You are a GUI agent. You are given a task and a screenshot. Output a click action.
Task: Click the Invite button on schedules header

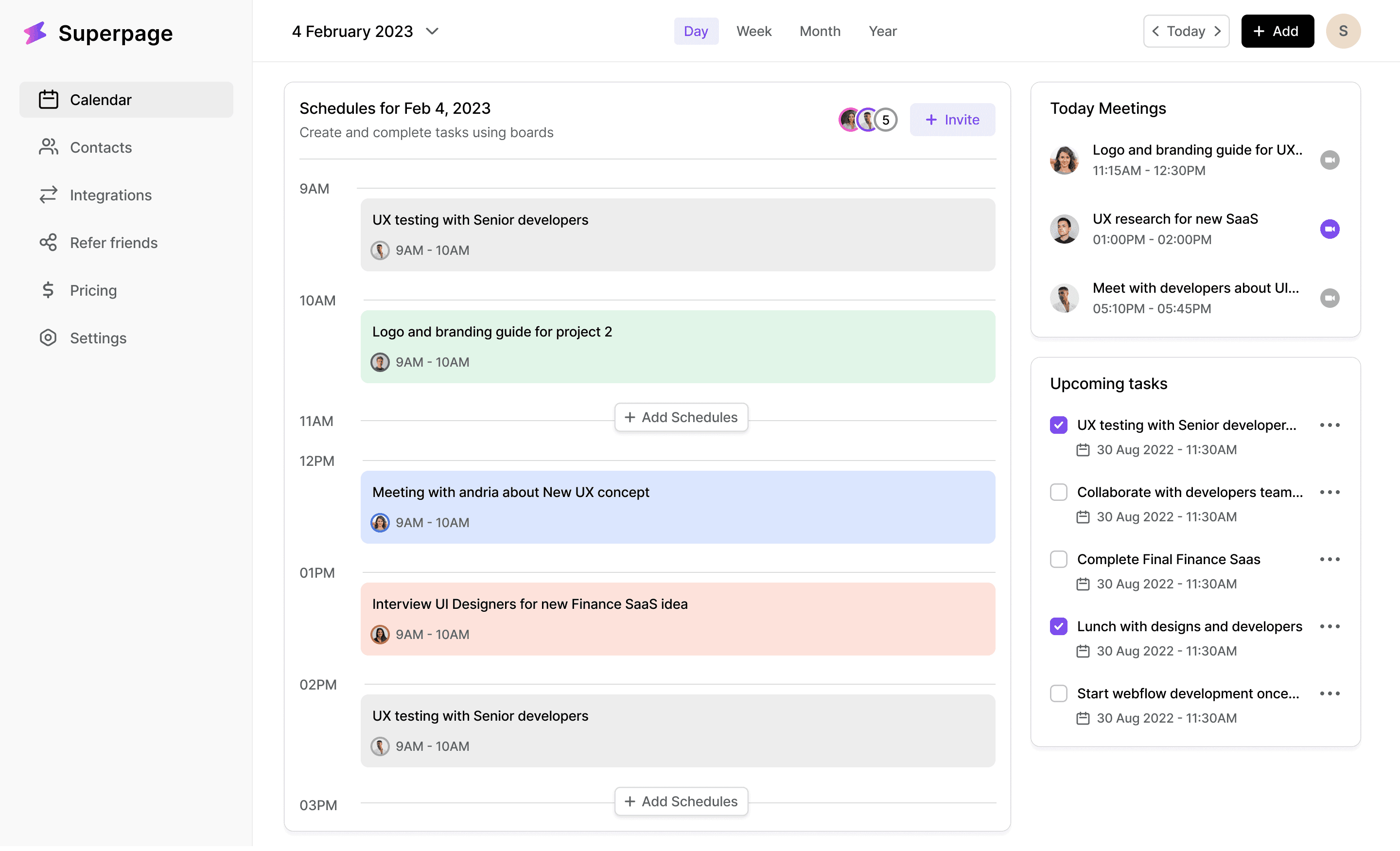pos(952,119)
